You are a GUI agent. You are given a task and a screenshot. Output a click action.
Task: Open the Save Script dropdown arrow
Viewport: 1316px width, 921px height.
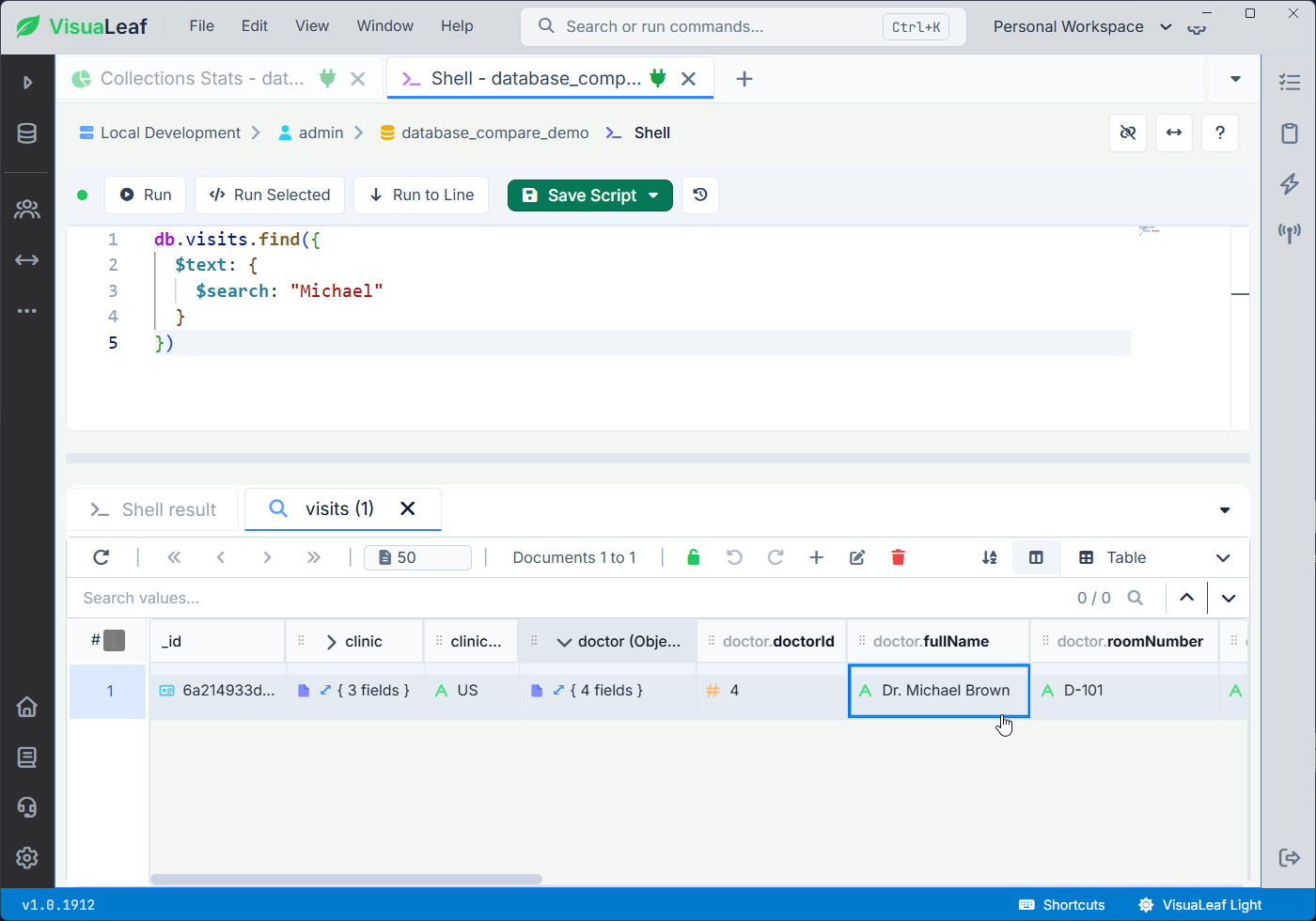pyautogui.click(x=654, y=195)
